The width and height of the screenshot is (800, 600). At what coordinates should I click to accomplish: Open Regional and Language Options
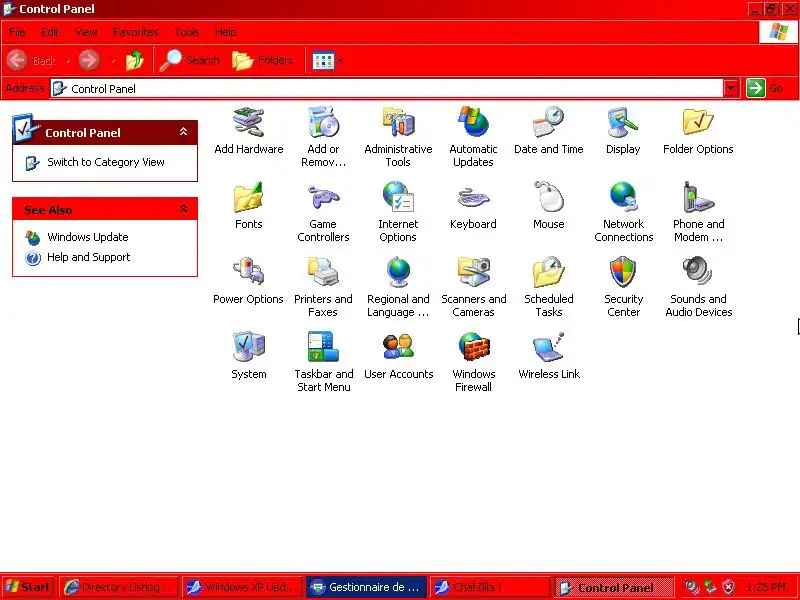pyautogui.click(x=398, y=287)
